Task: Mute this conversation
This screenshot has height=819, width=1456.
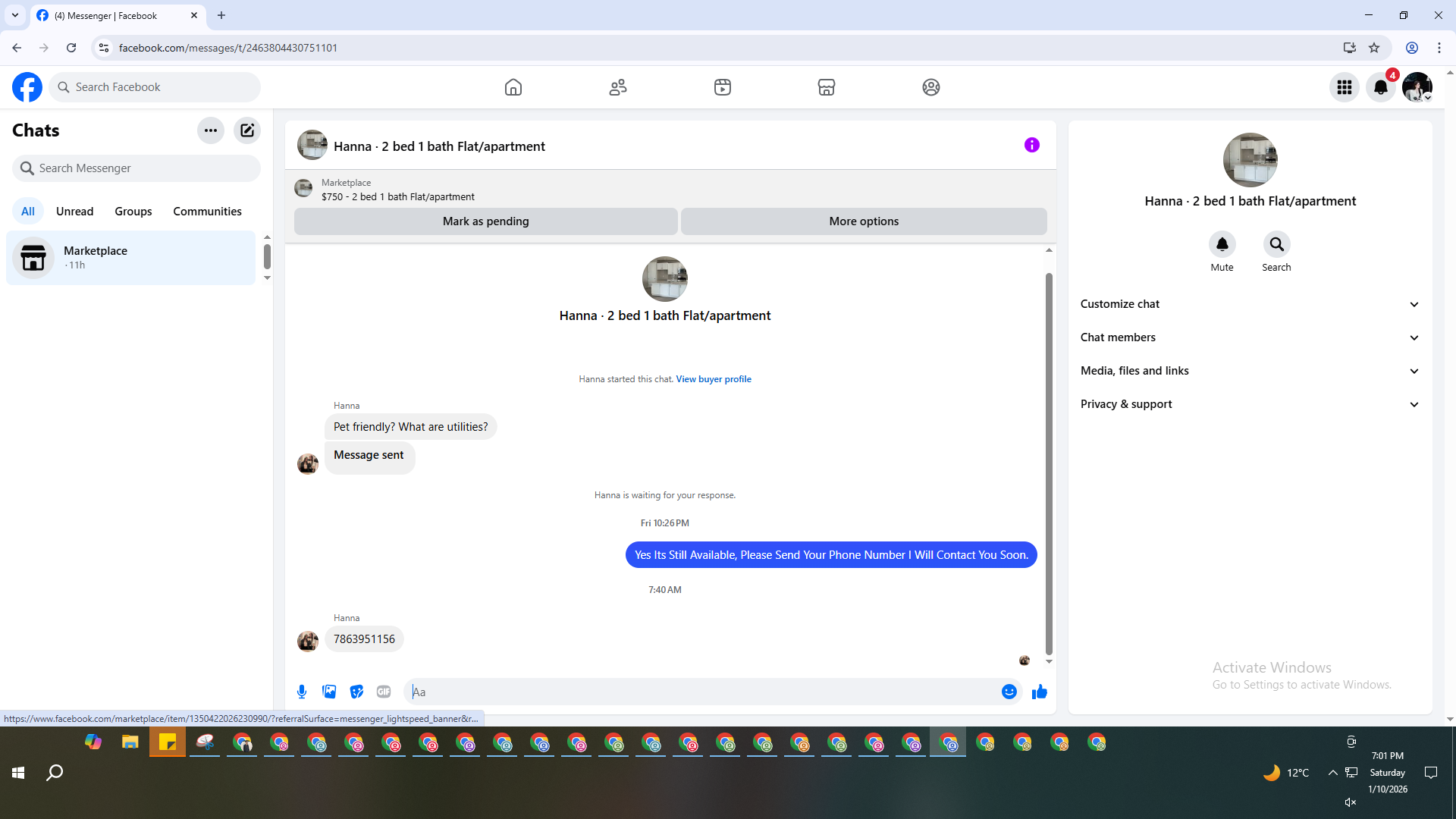Action: pos(1222,245)
